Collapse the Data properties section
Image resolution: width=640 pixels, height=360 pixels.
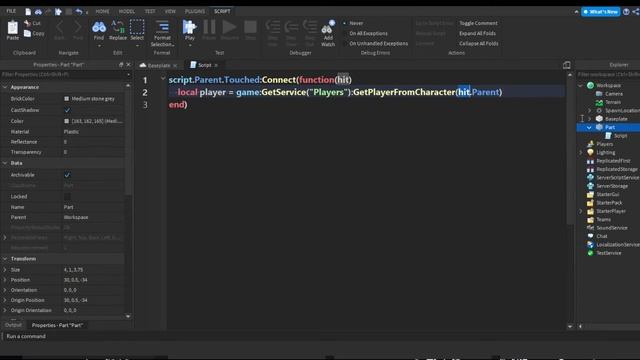5,163
